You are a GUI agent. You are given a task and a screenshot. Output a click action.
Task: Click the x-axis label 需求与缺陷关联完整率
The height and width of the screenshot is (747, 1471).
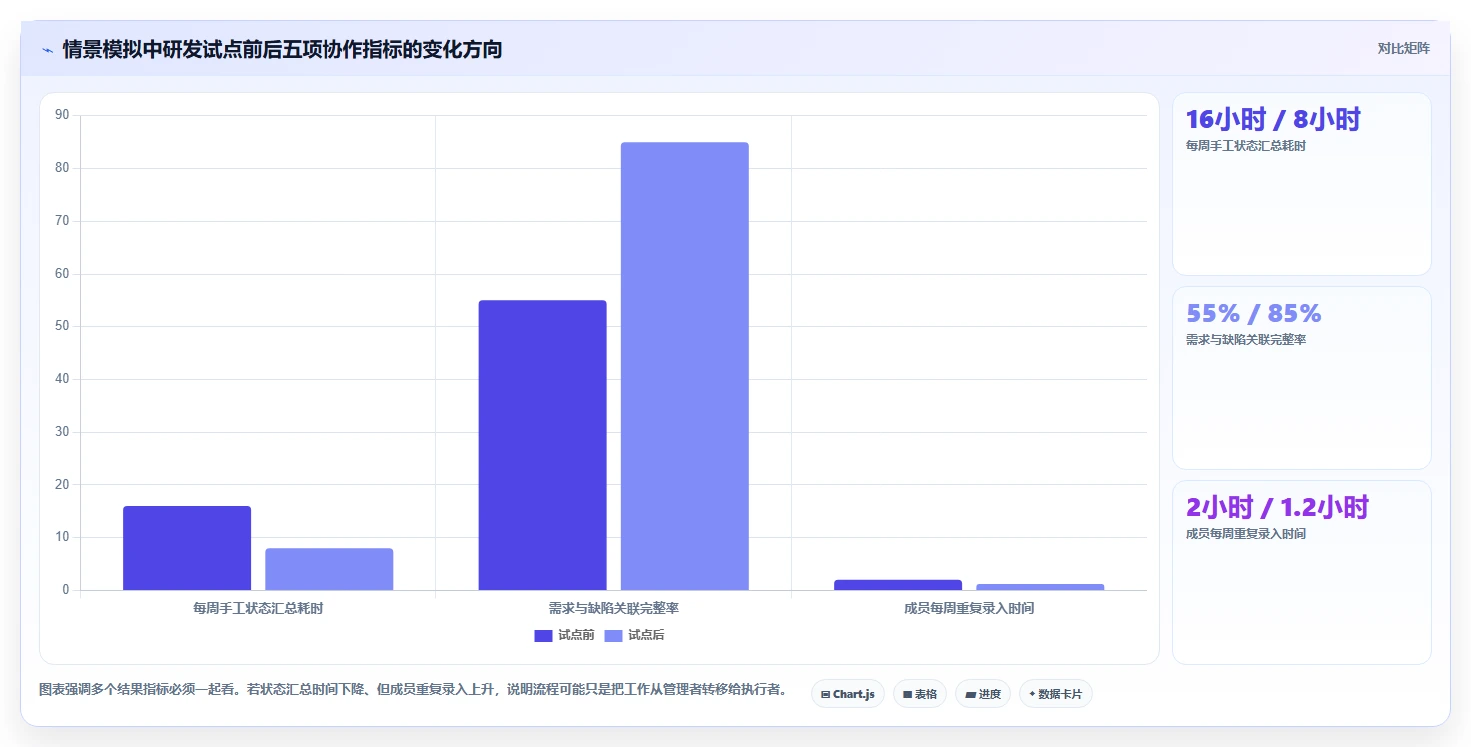click(613, 608)
